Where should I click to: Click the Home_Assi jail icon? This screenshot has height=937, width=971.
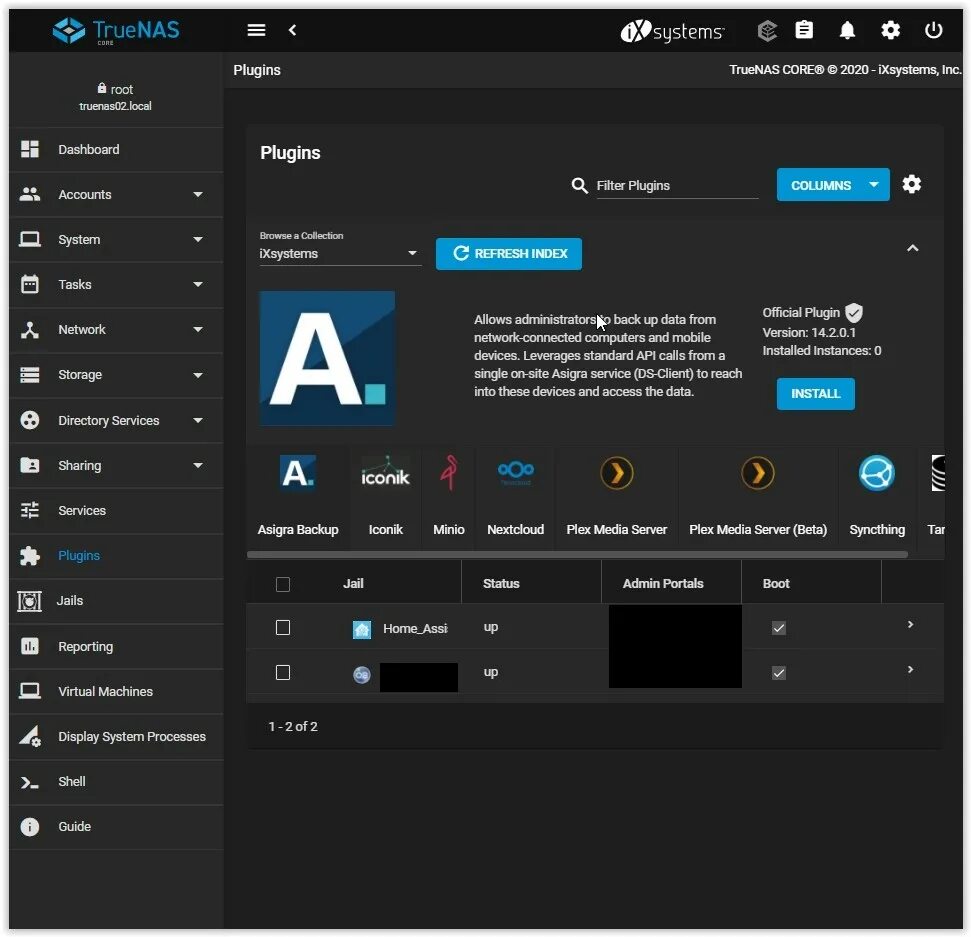[362, 629]
